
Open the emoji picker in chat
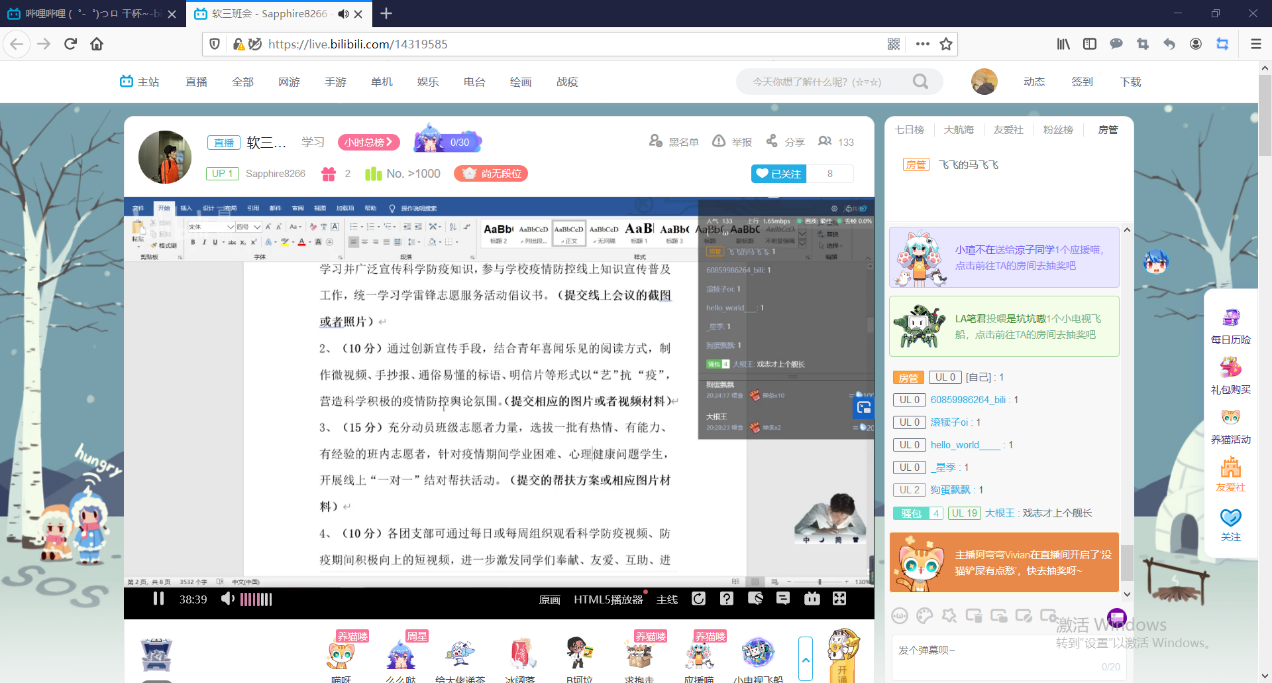(900, 616)
